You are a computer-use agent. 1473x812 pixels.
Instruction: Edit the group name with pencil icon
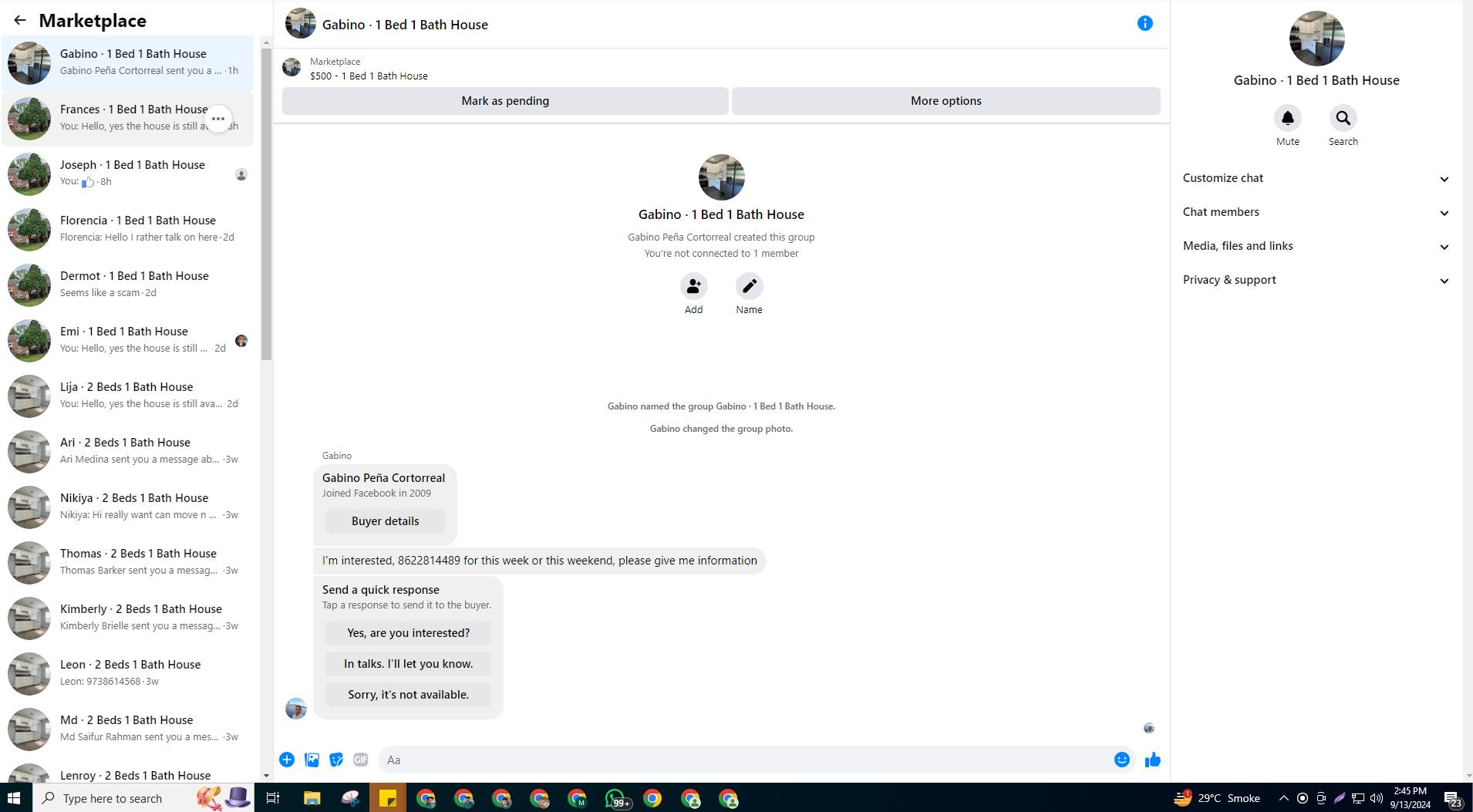[750, 287]
